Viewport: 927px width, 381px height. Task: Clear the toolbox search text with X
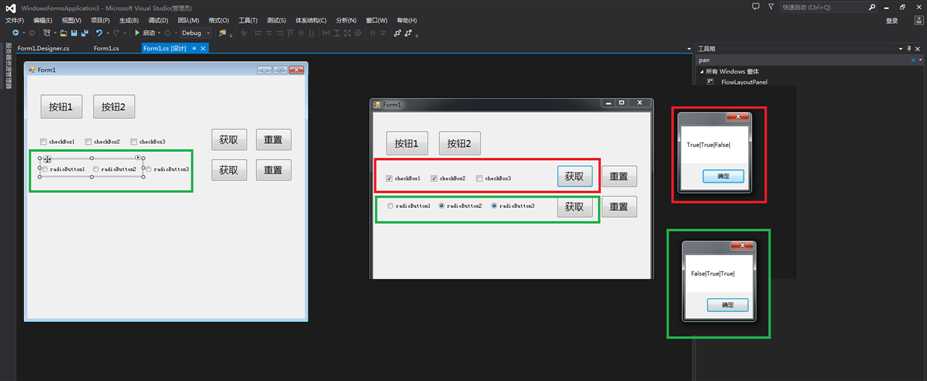[x=913, y=60]
